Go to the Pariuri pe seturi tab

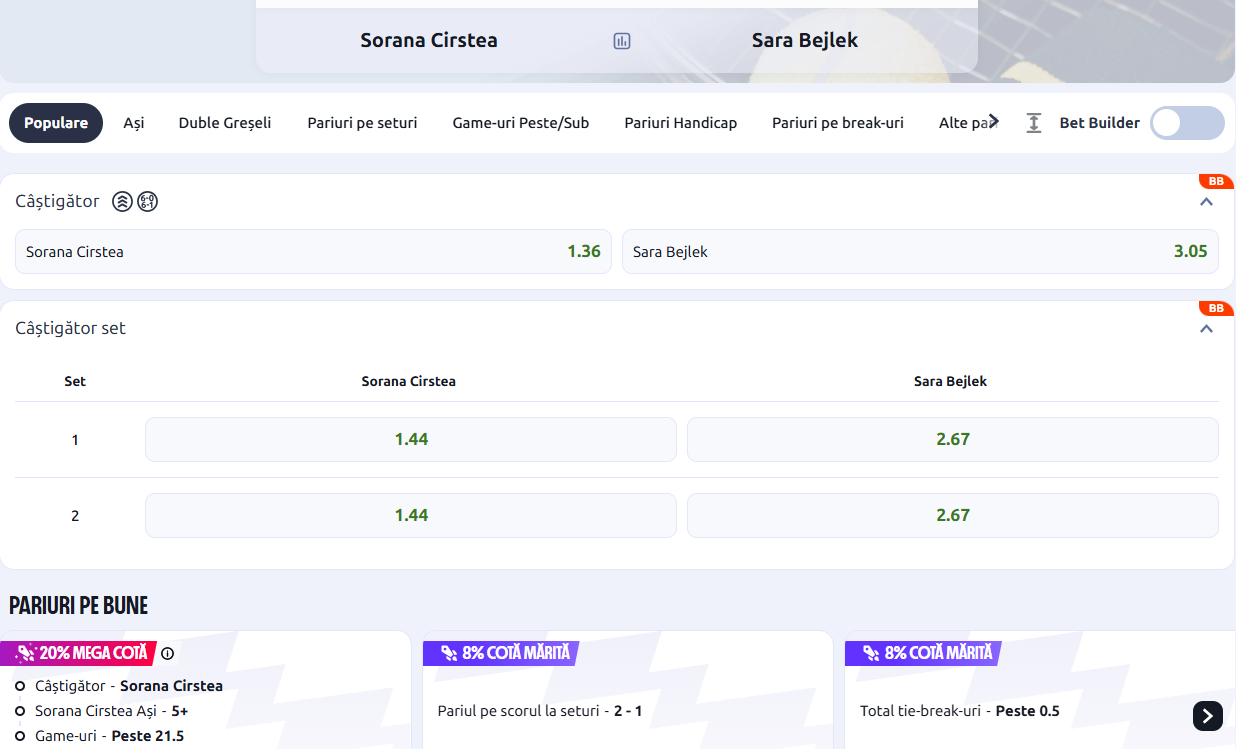pyautogui.click(x=362, y=123)
